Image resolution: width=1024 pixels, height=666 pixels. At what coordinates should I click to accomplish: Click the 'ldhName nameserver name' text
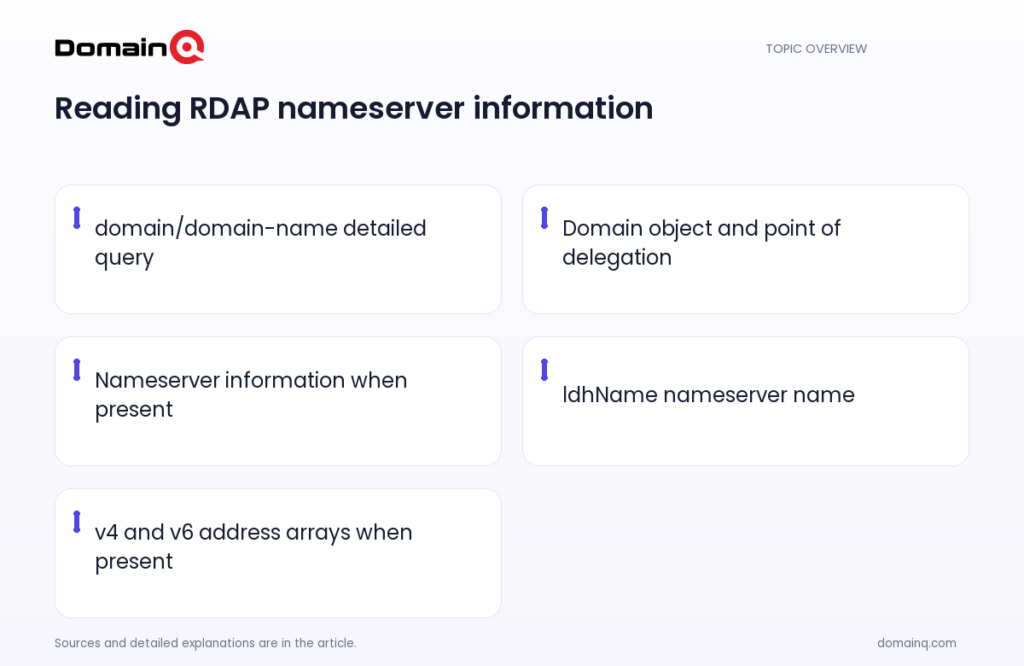pos(708,394)
